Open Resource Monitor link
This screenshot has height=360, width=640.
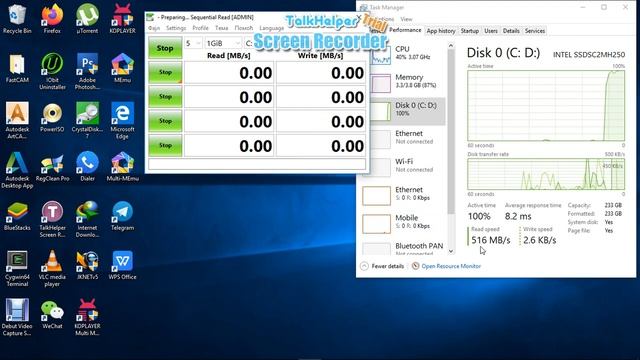click(451, 266)
